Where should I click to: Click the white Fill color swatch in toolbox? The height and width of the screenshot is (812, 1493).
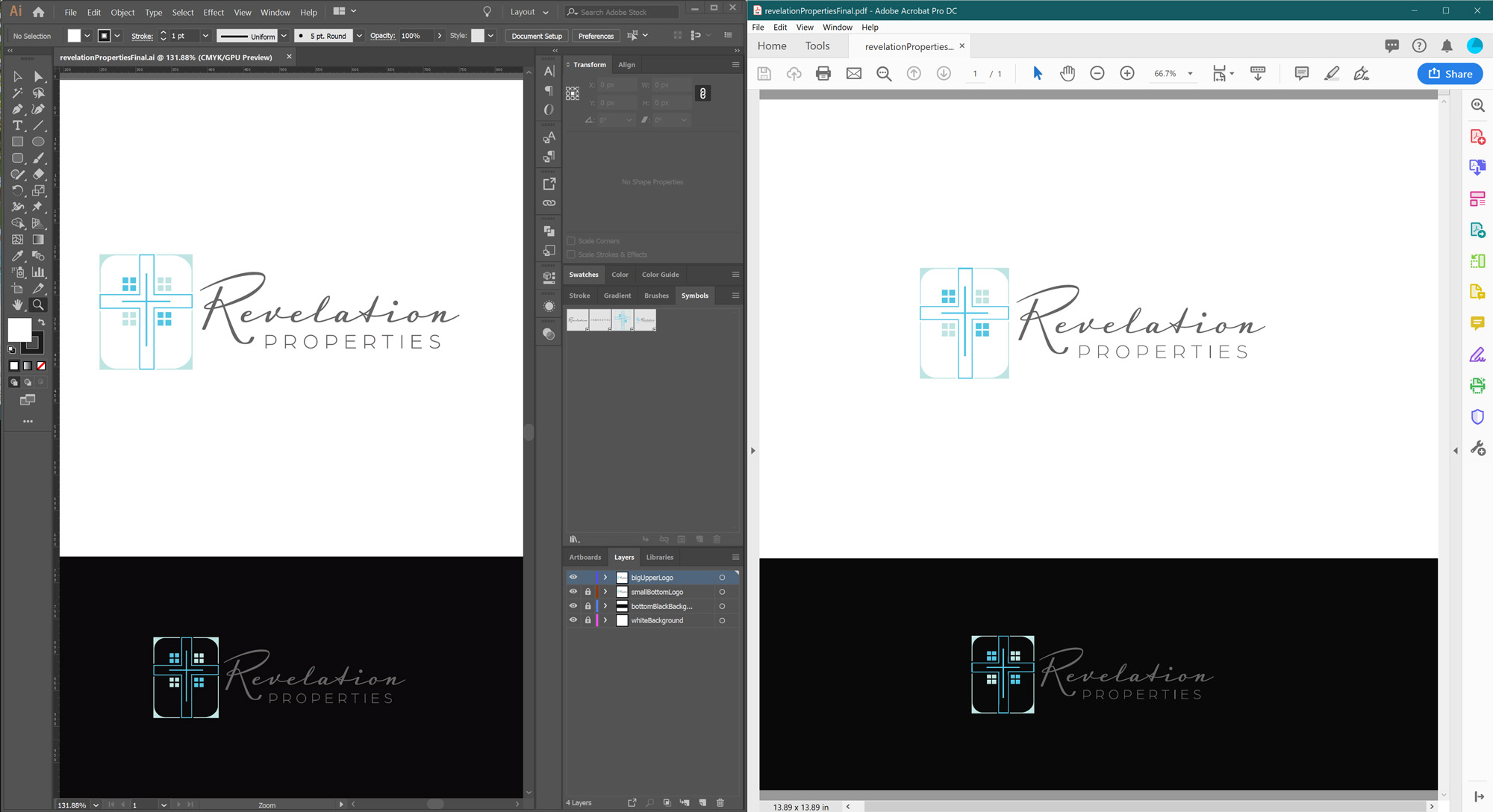click(x=19, y=330)
